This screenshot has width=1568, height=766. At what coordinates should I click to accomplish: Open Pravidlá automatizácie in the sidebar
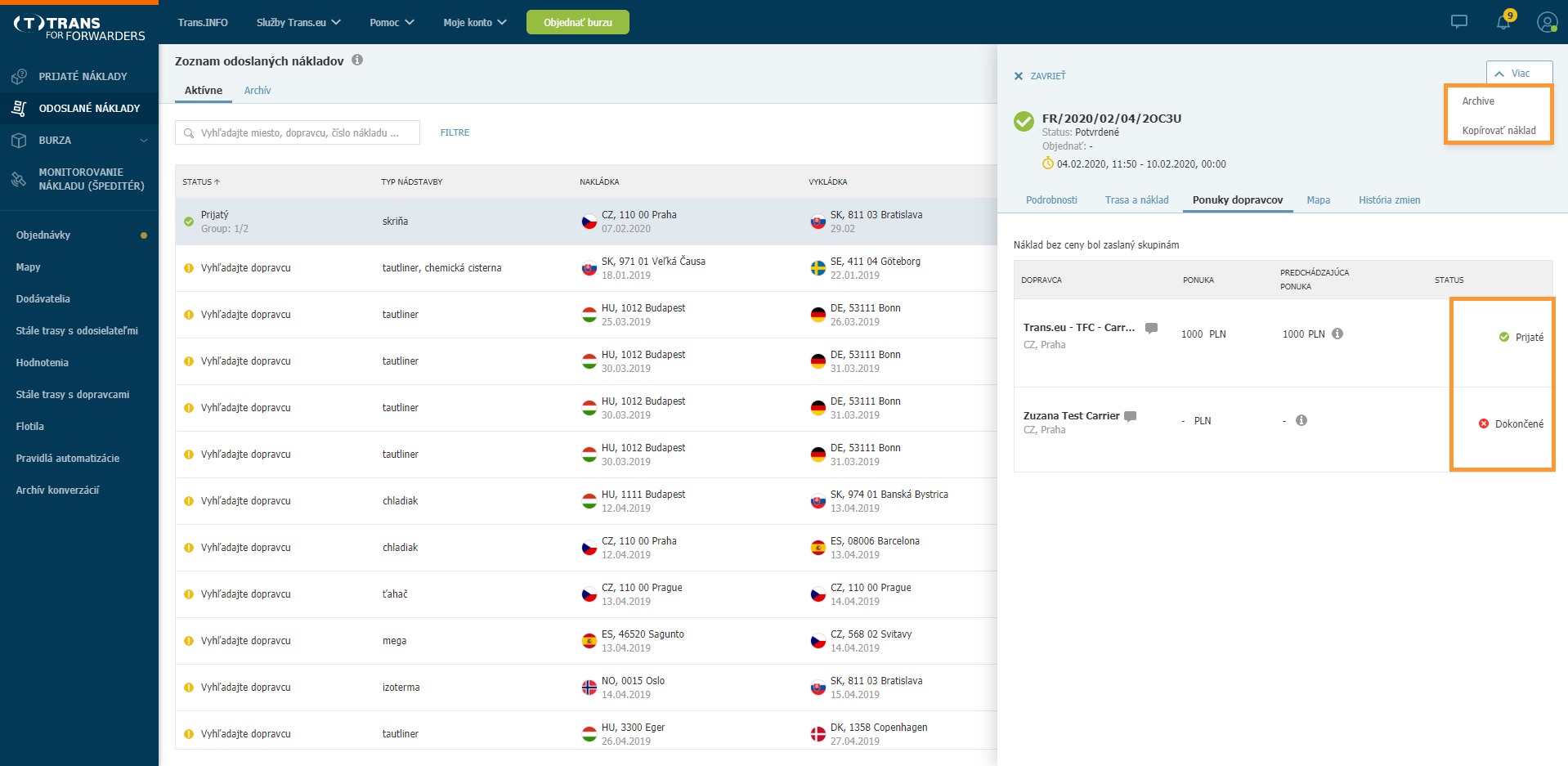(x=67, y=459)
